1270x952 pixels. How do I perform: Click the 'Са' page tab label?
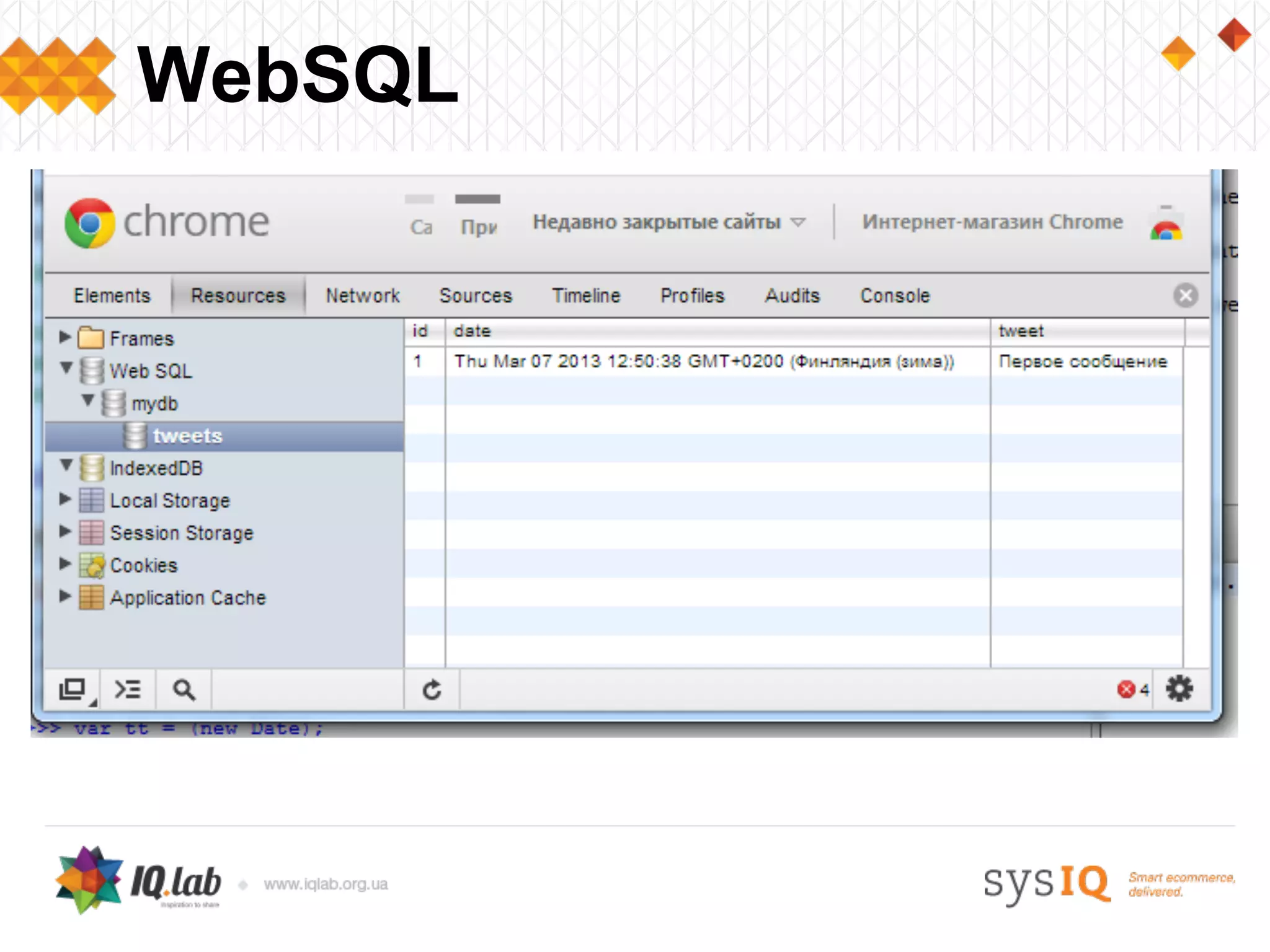tap(421, 227)
